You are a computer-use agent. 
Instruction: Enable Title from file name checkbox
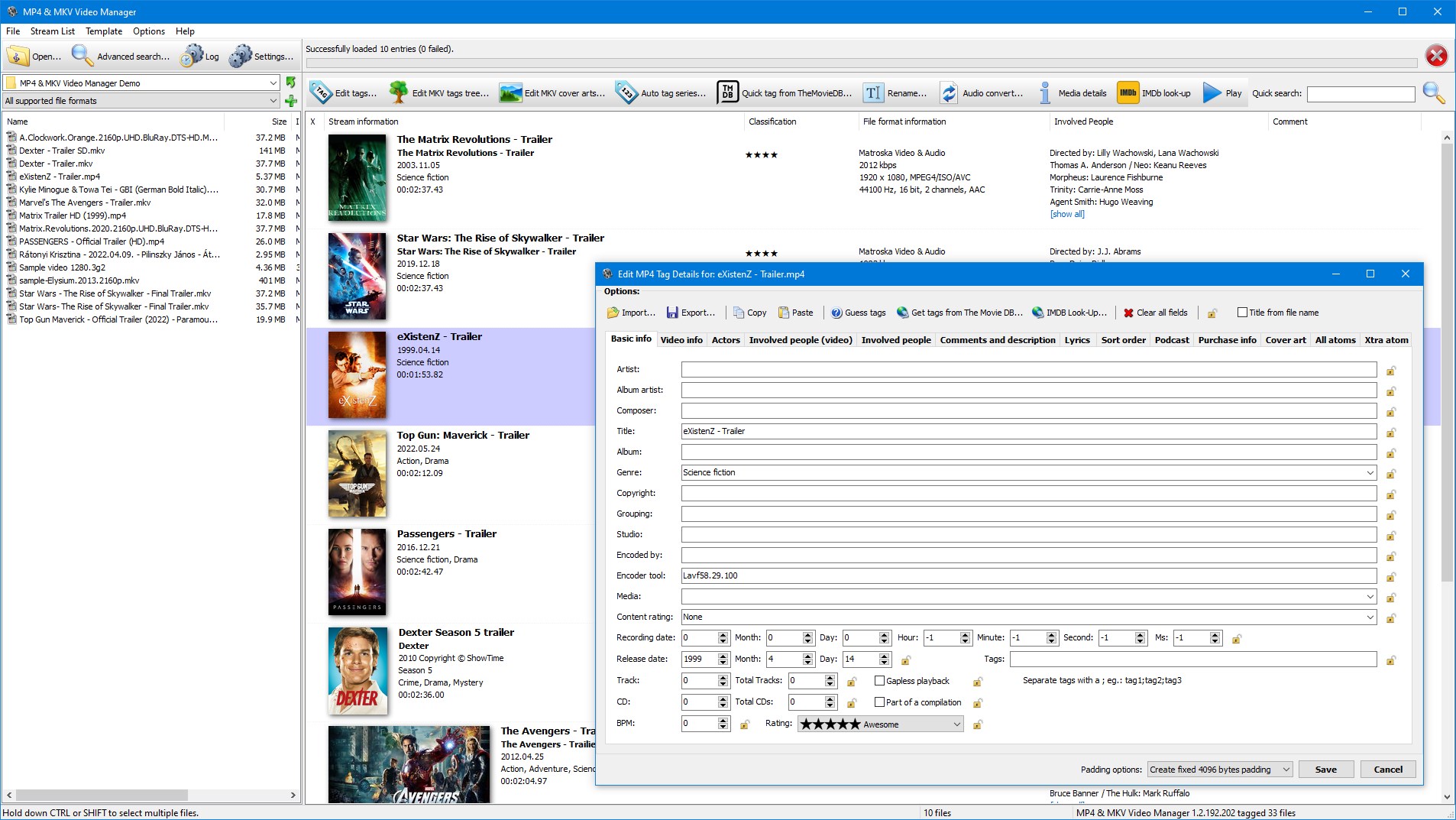tap(1242, 313)
